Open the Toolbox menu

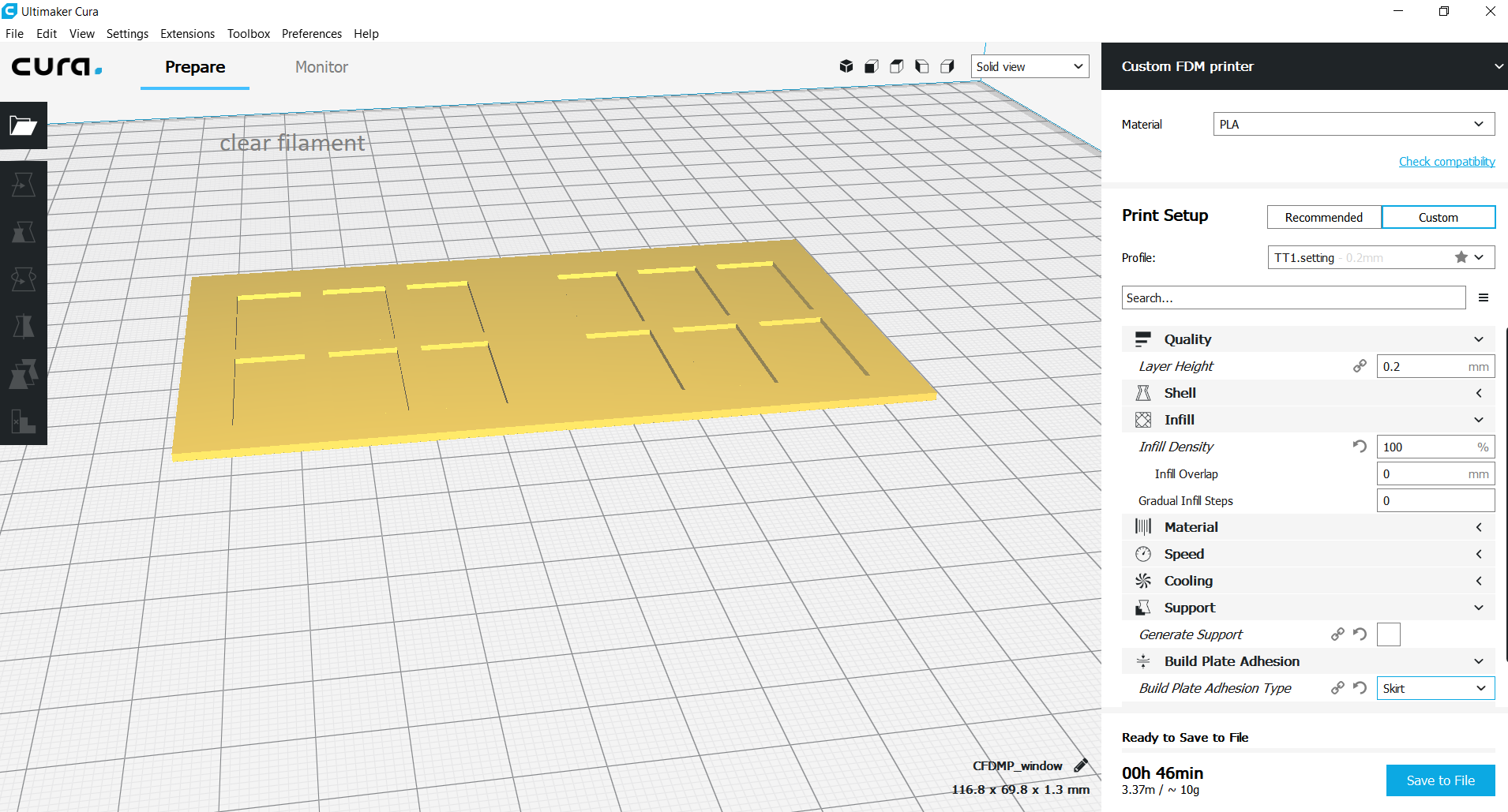point(249,33)
